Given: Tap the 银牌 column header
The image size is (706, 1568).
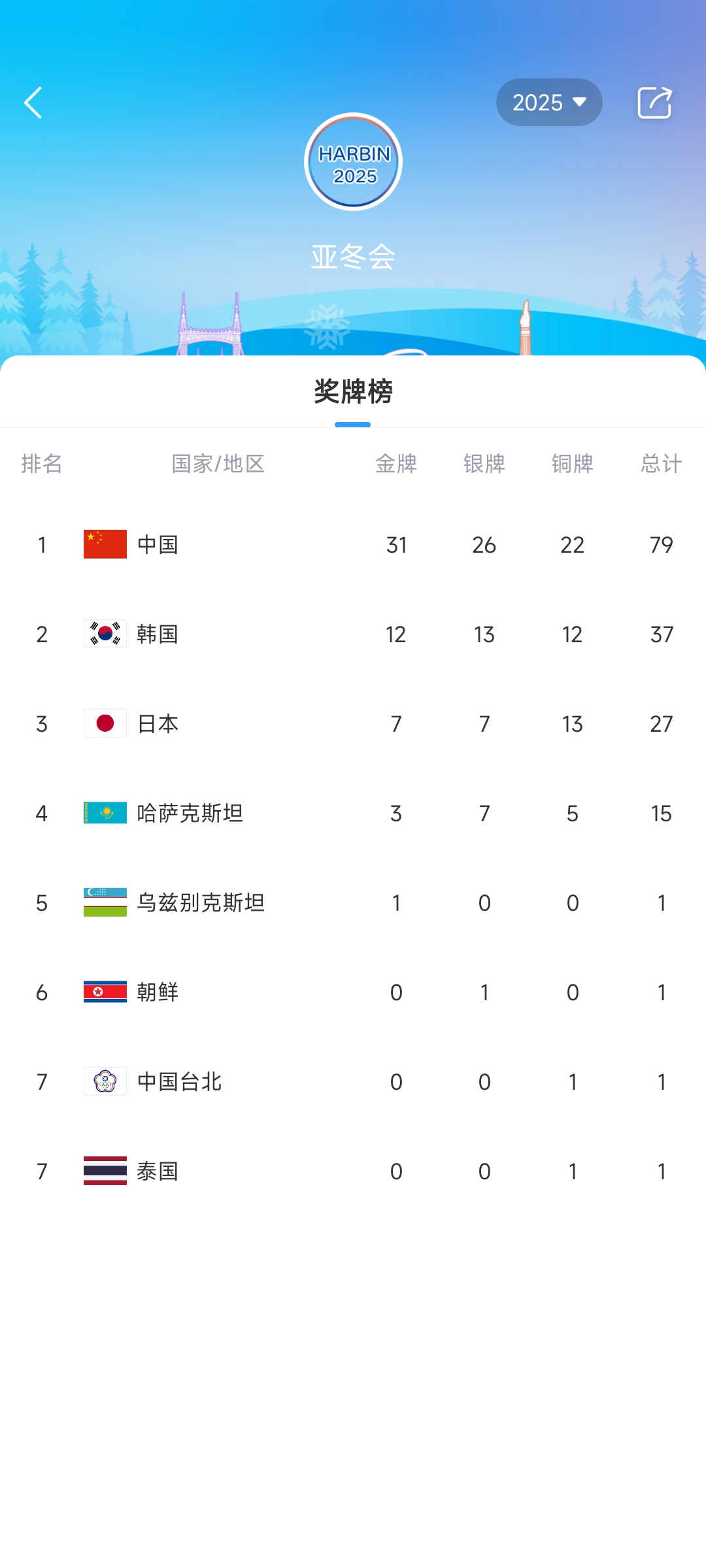Looking at the screenshot, I should 484,464.
